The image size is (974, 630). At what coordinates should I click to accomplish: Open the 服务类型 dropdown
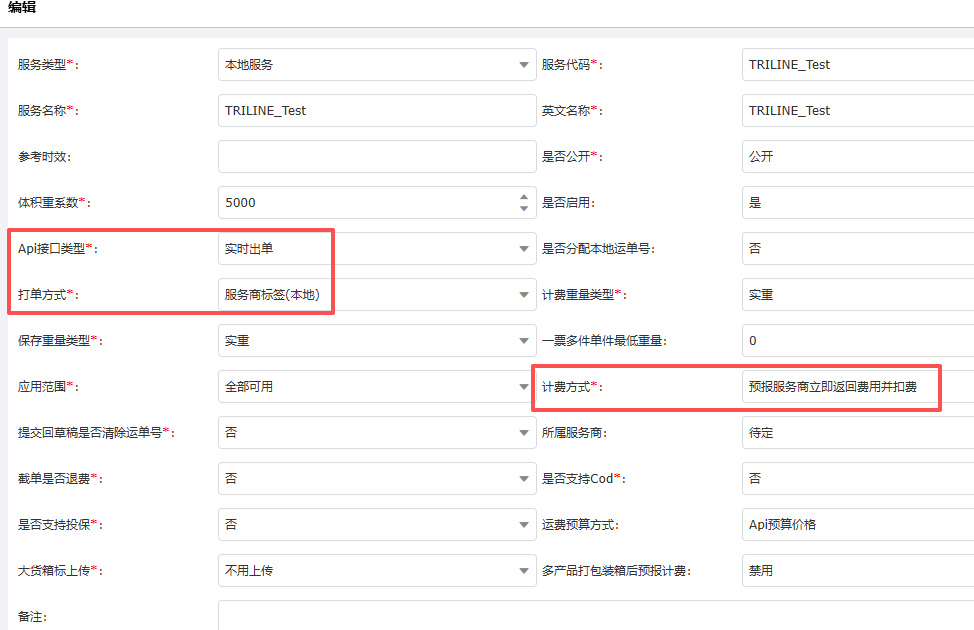pyautogui.click(x=377, y=65)
